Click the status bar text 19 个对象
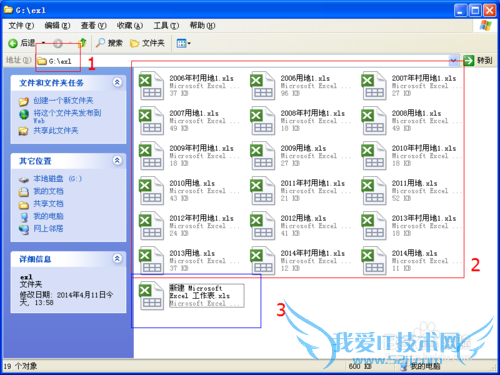 coord(20,366)
